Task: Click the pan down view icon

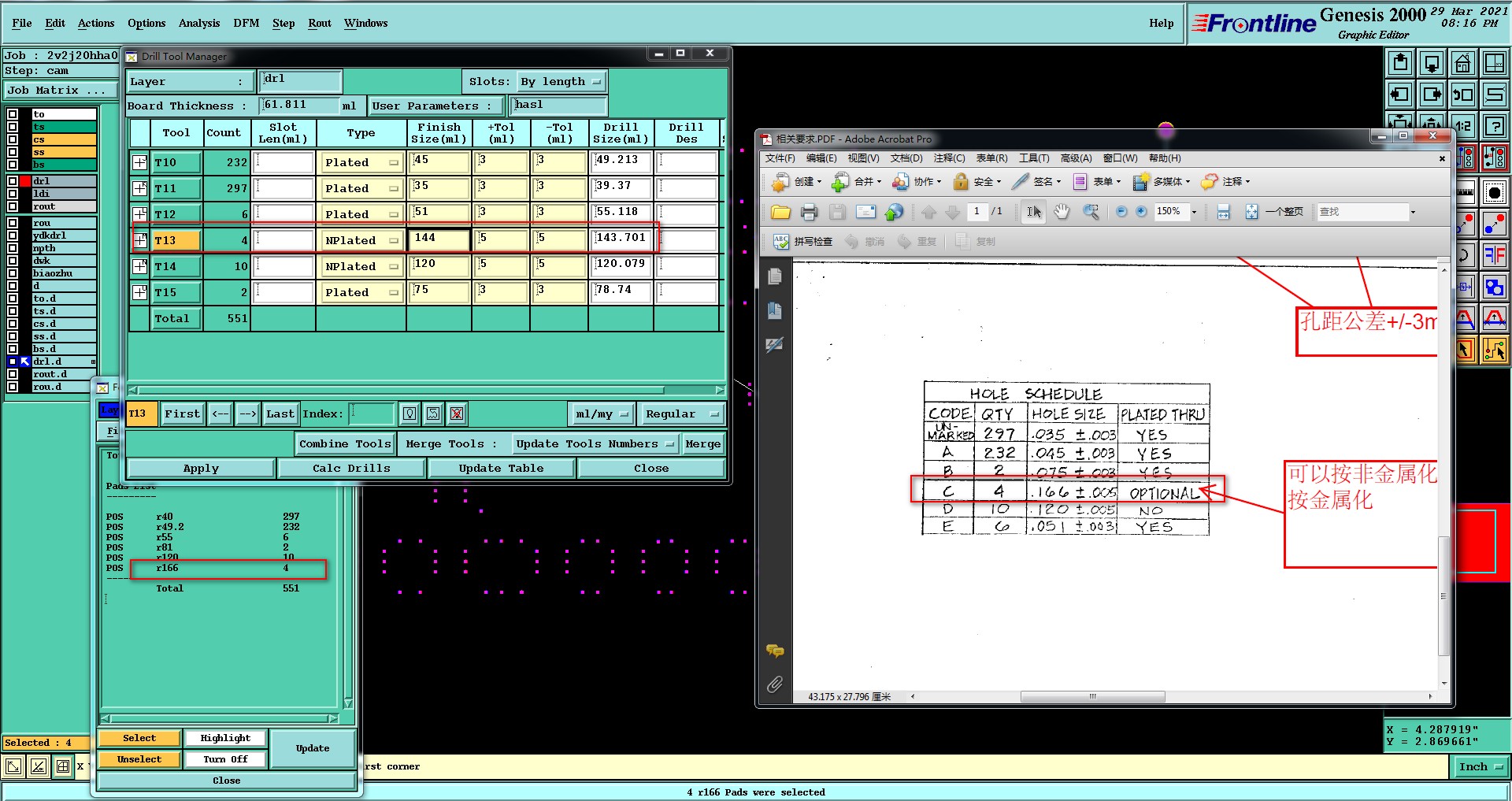Action: [x=1432, y=62]
